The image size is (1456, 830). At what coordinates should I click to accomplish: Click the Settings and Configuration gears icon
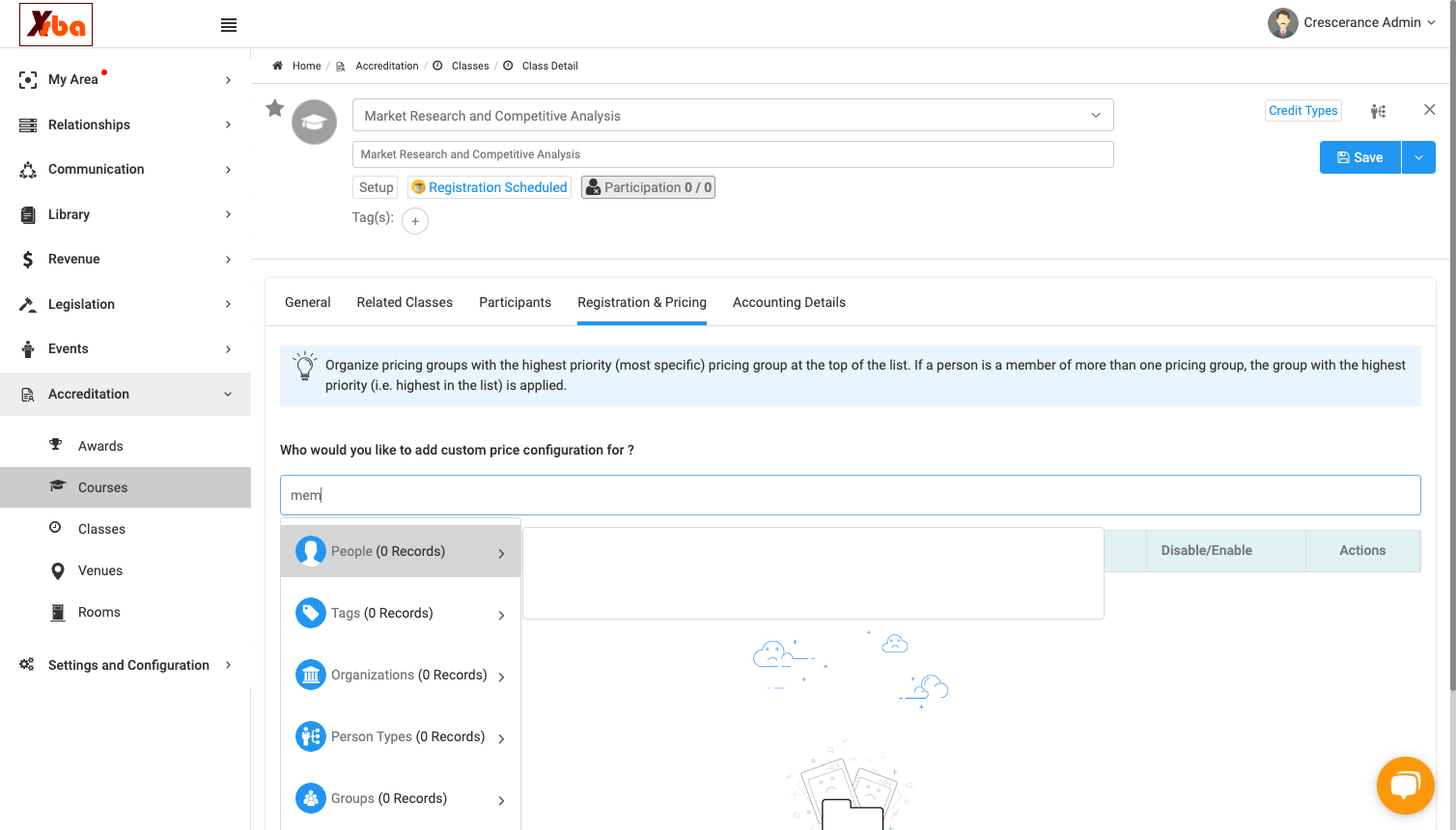[27, 665]
